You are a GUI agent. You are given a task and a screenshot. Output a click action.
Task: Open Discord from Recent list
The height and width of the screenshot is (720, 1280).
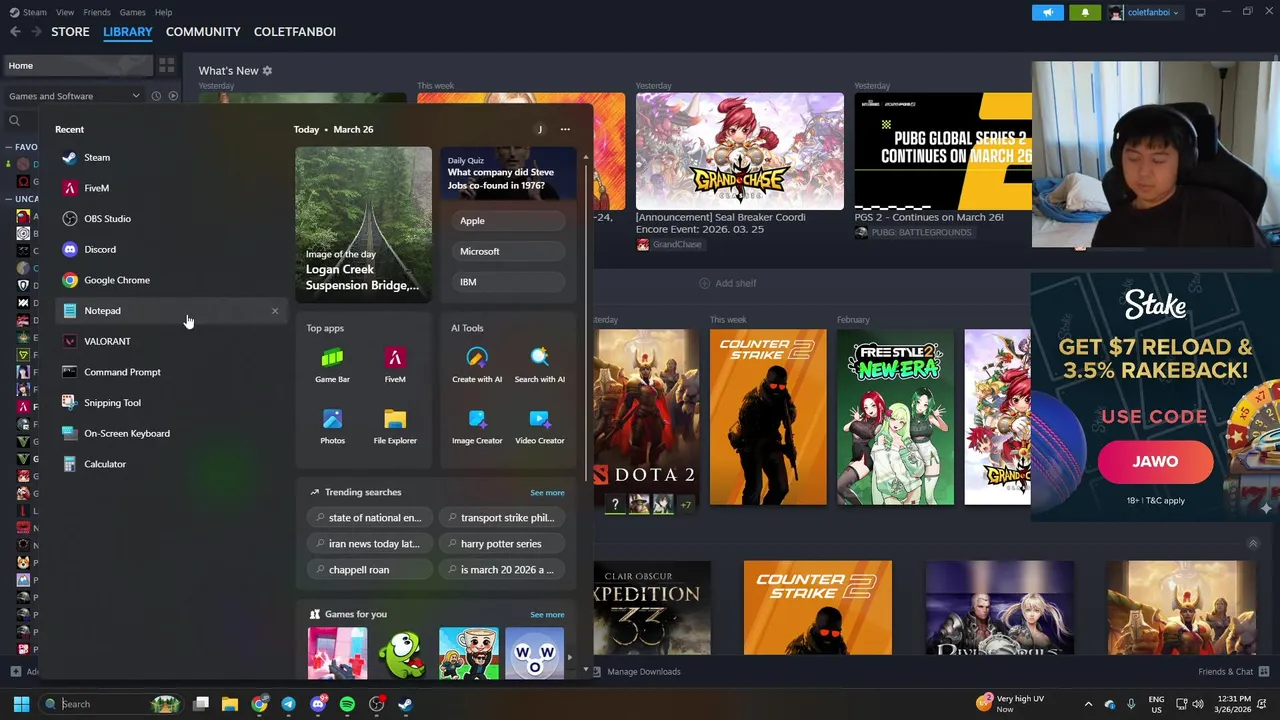(170, 249)
